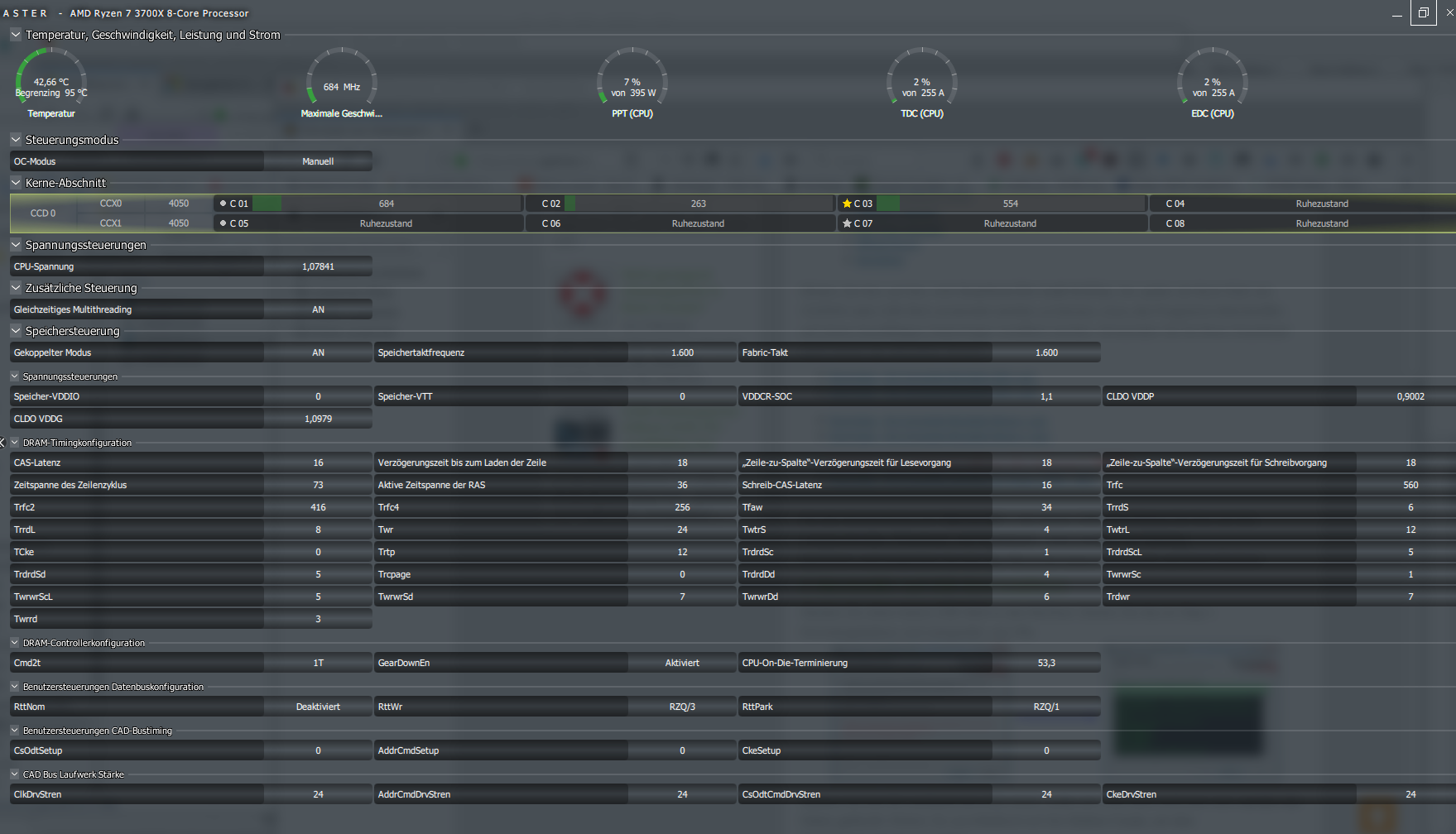This screenshot has height=834, width=1456.
Task: Change the OC-Modus Manuell value
Action: click(x=318, y=161)
